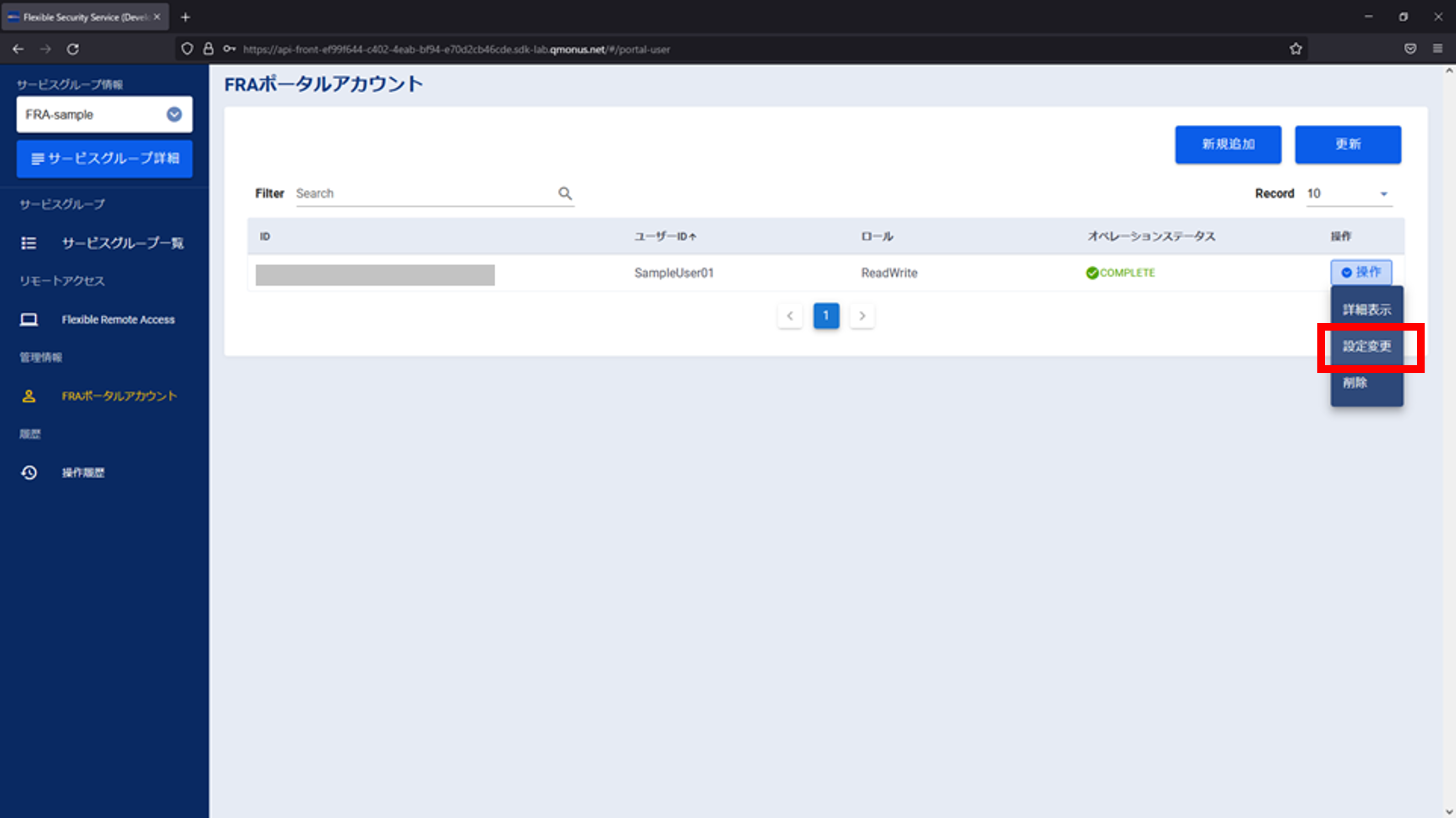Toggle the 操作 dropdown for SampleUser01
The width and height of the screenshot is (1456, 818).
click(1360, 272)
